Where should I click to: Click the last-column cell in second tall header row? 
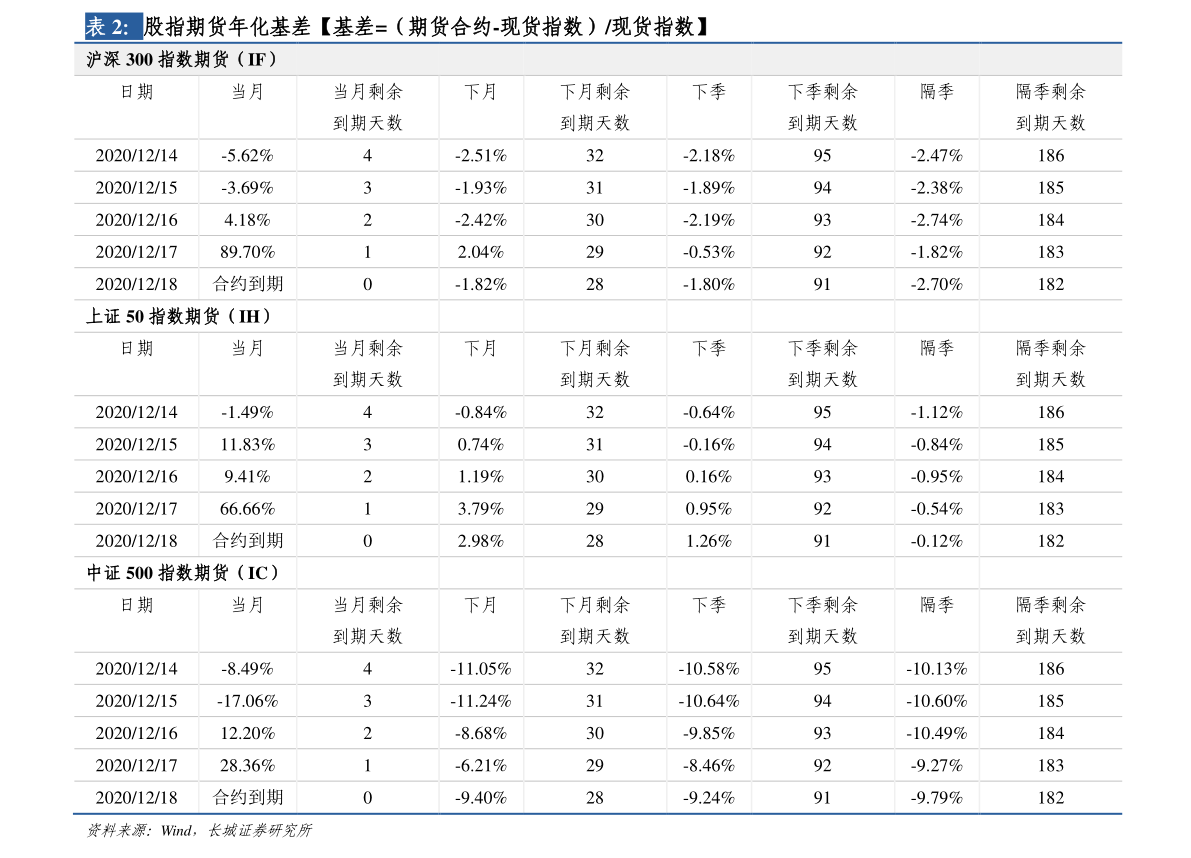pyautogui.click(x=1051, y=364)
